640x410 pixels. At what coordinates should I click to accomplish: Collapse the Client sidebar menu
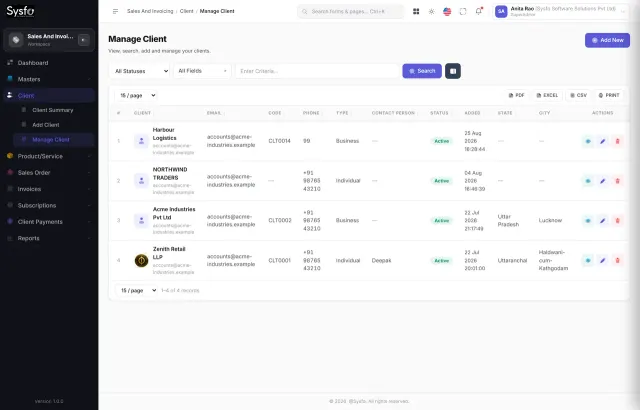(49, 95)
